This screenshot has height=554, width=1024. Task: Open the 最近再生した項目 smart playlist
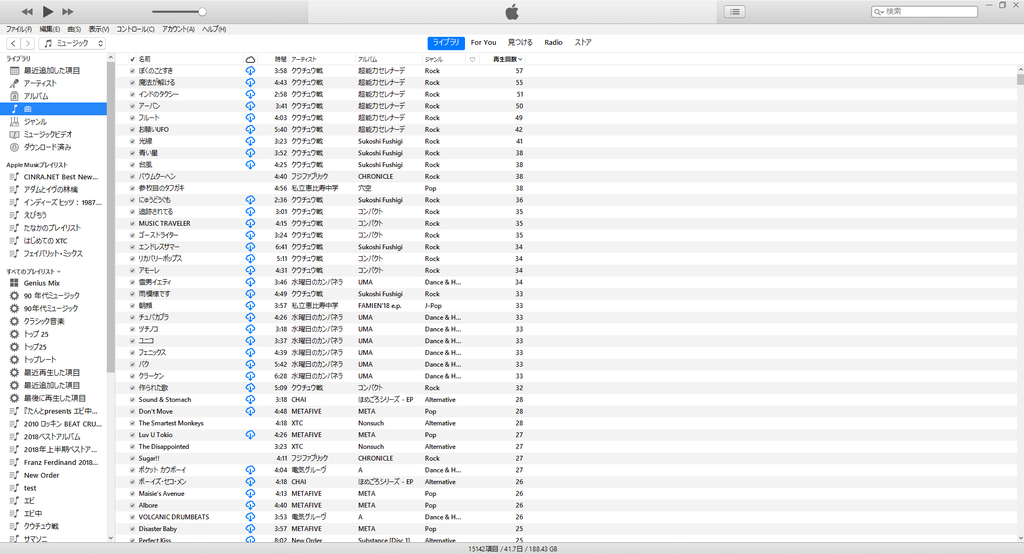[52, 372]
